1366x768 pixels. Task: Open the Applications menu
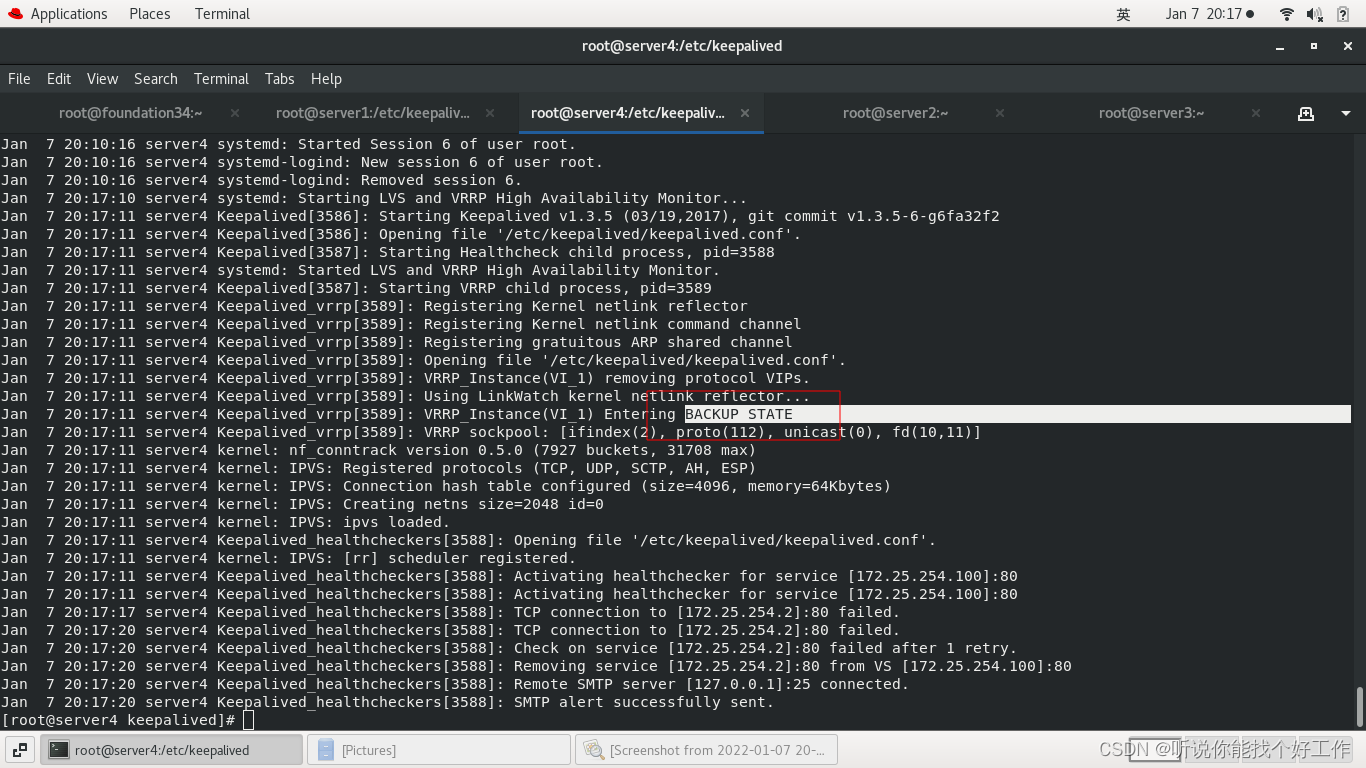pyautogui.click(x=57, y=14)
